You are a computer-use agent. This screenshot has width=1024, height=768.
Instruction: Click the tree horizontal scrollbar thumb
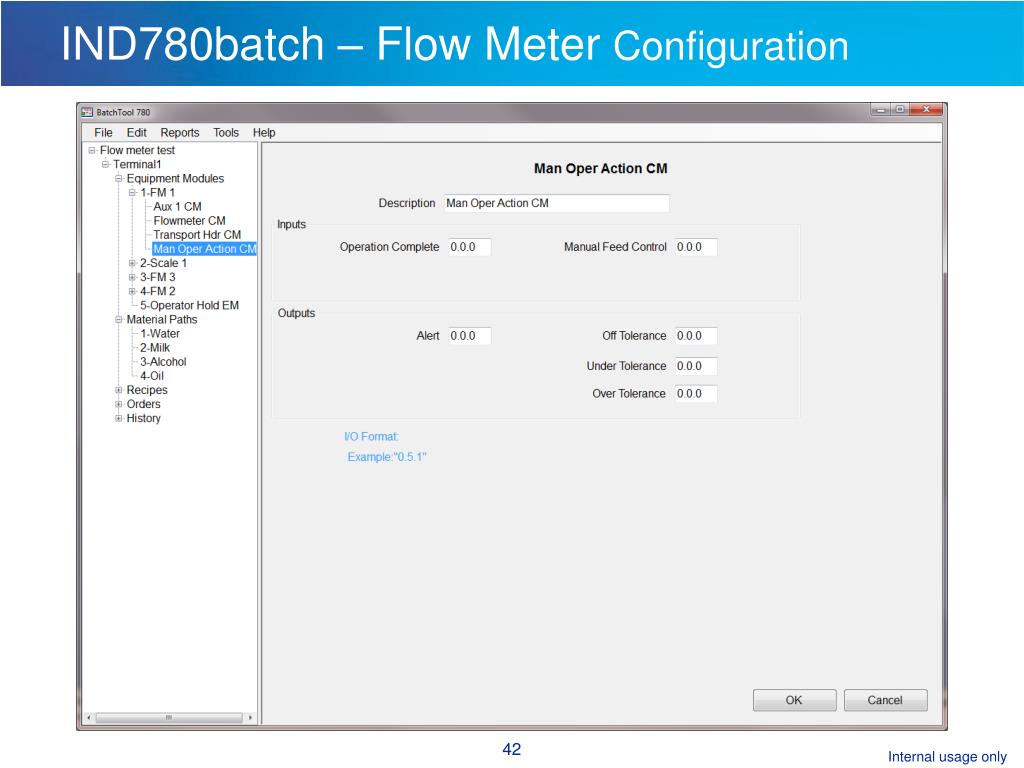pyautogui.click(x=168, y=718)
